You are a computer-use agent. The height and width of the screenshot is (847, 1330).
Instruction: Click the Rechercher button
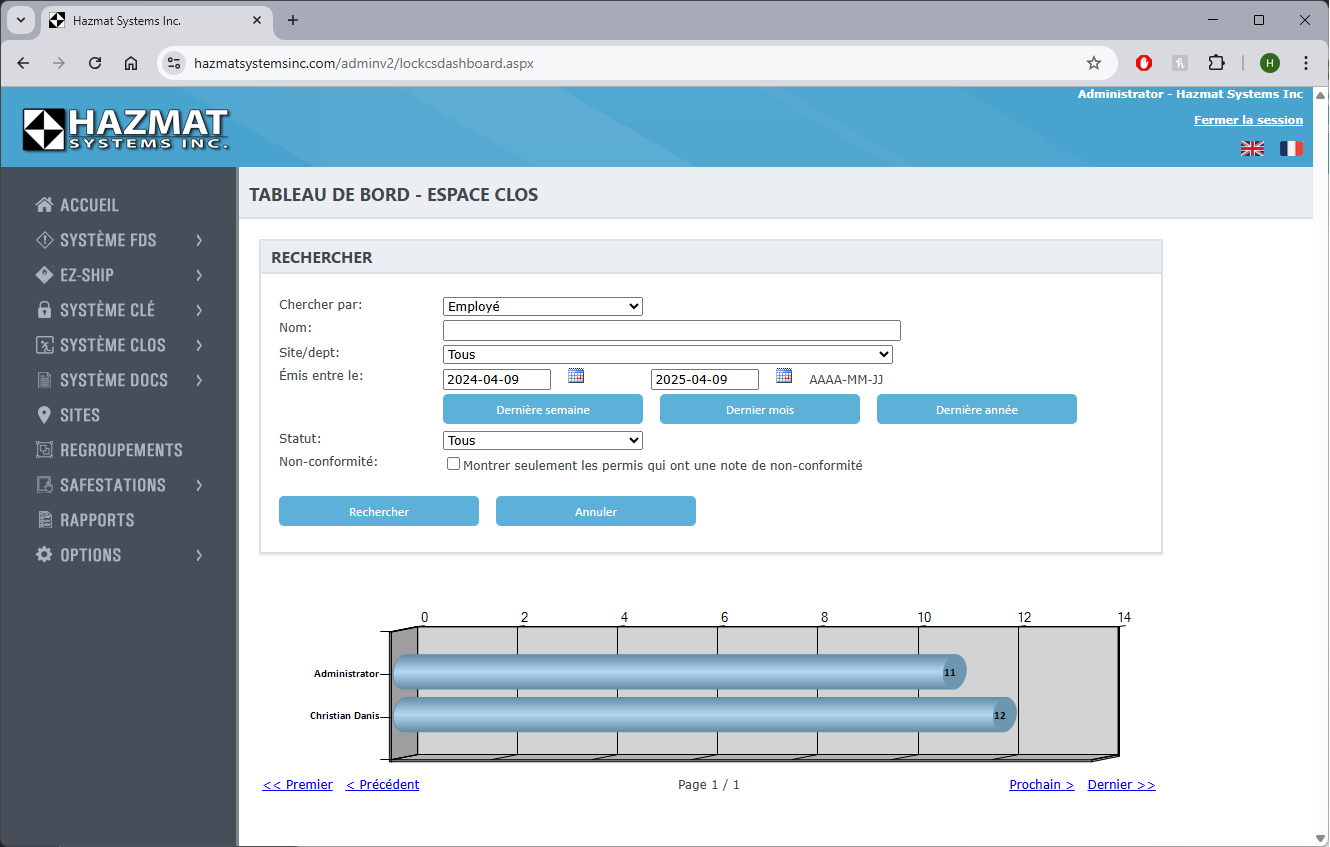pyautogui.click(x=378, y=511)
